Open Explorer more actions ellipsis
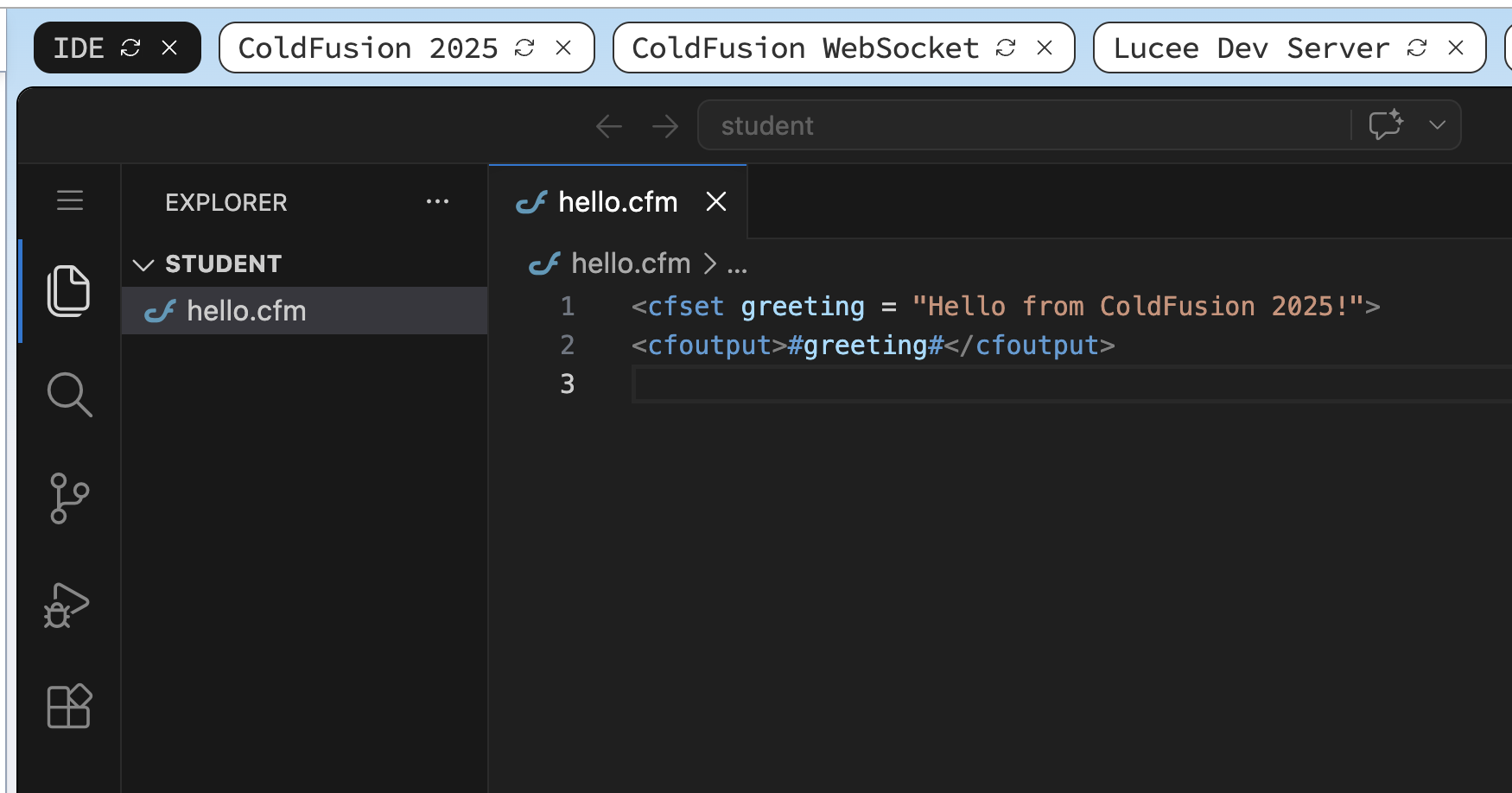Image resolution: width=1512 pixels, height=793 pixels. [438, 201]
